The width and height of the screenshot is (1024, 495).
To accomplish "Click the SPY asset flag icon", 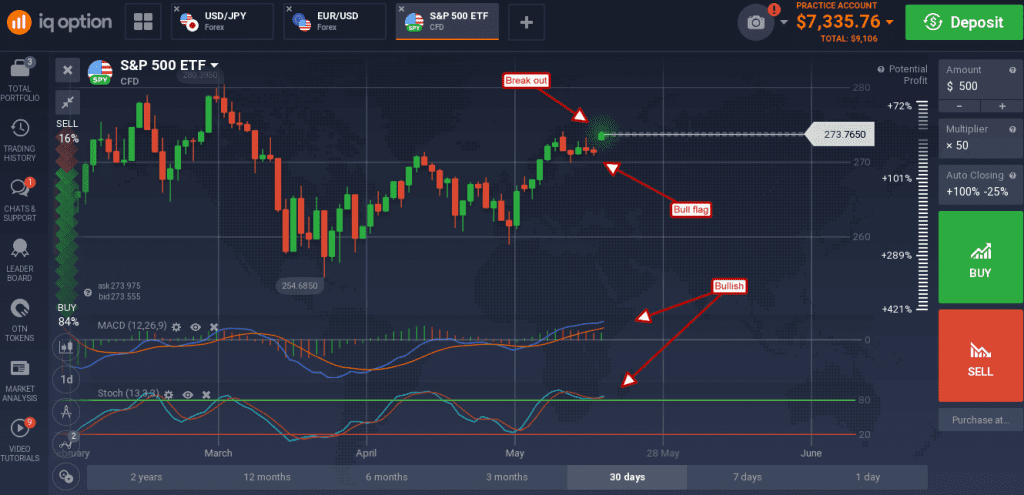I will click(x=100, y=72).
